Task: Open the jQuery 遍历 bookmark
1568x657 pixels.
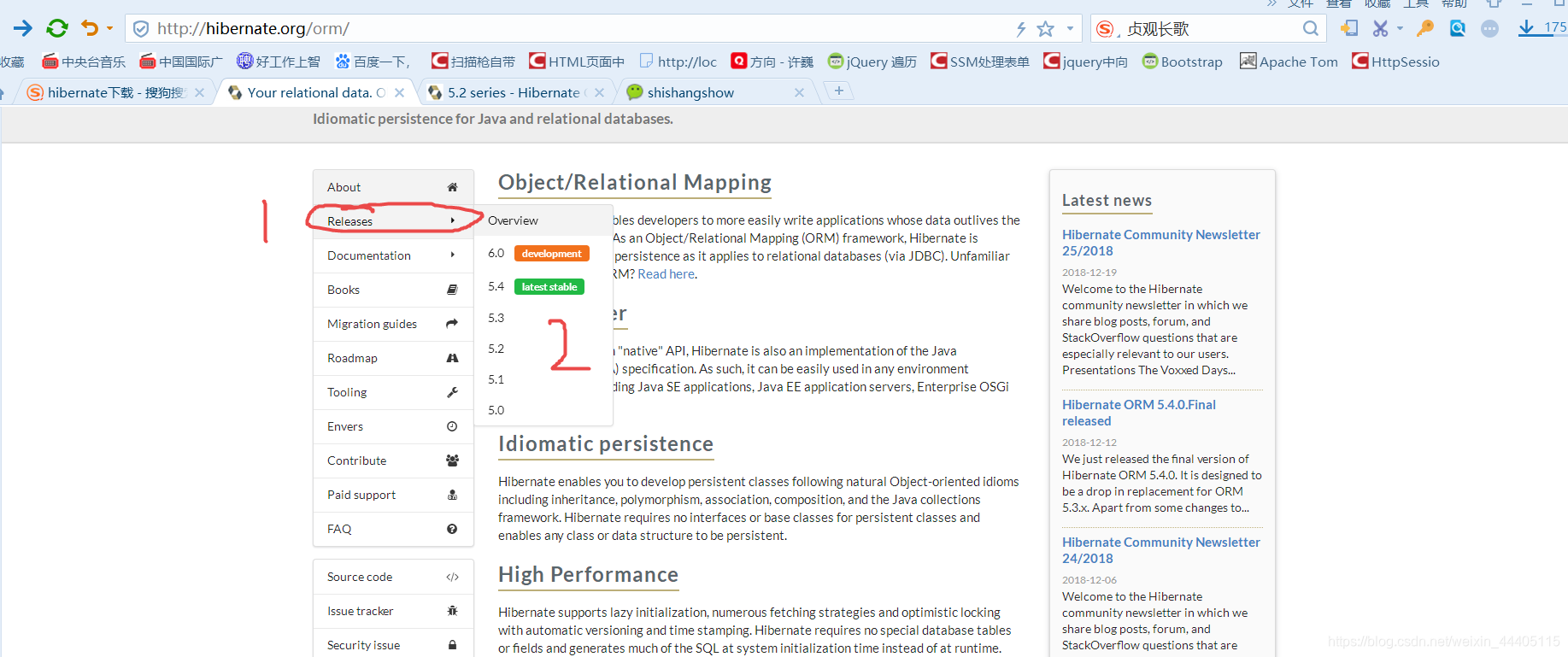Action: pyautogui.click(x=872, y=62)
